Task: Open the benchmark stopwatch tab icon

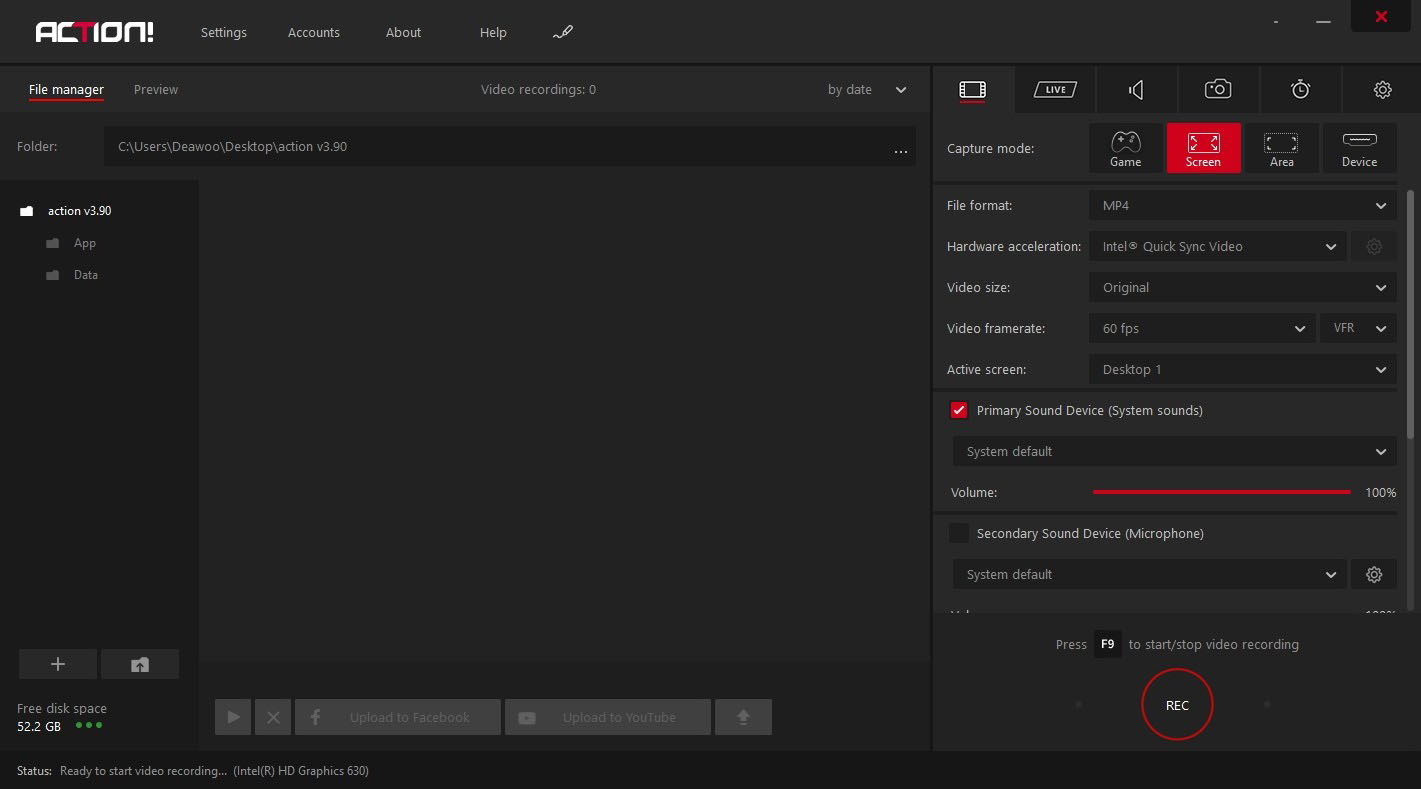Action: (1300, 90)
